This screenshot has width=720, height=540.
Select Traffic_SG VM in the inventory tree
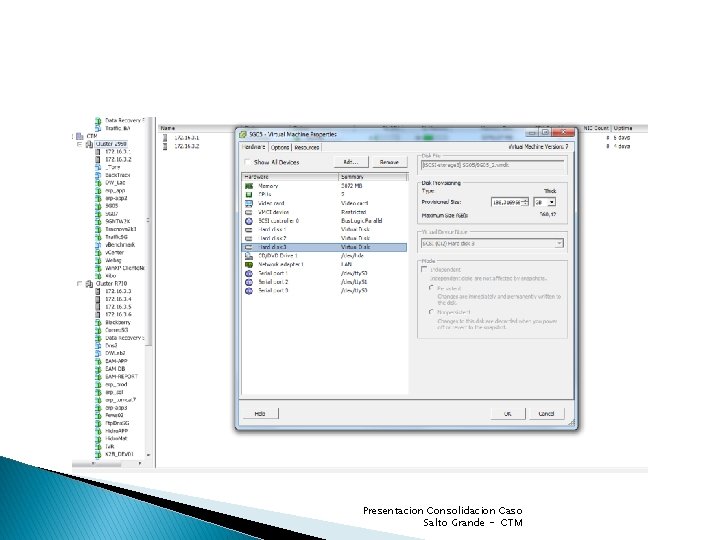click(117, 237)
